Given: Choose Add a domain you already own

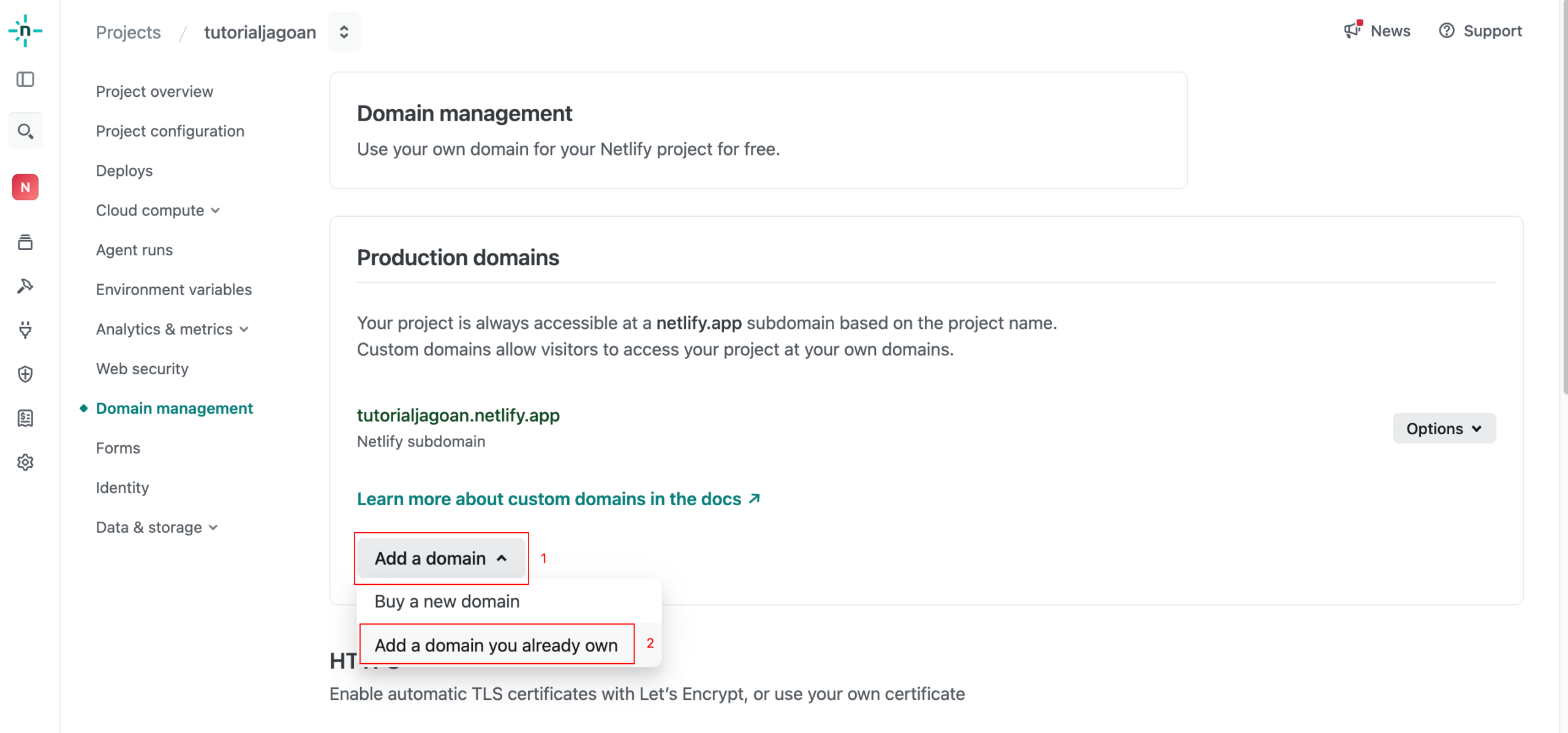Looking at the screenshot, I should coord(496,645).
